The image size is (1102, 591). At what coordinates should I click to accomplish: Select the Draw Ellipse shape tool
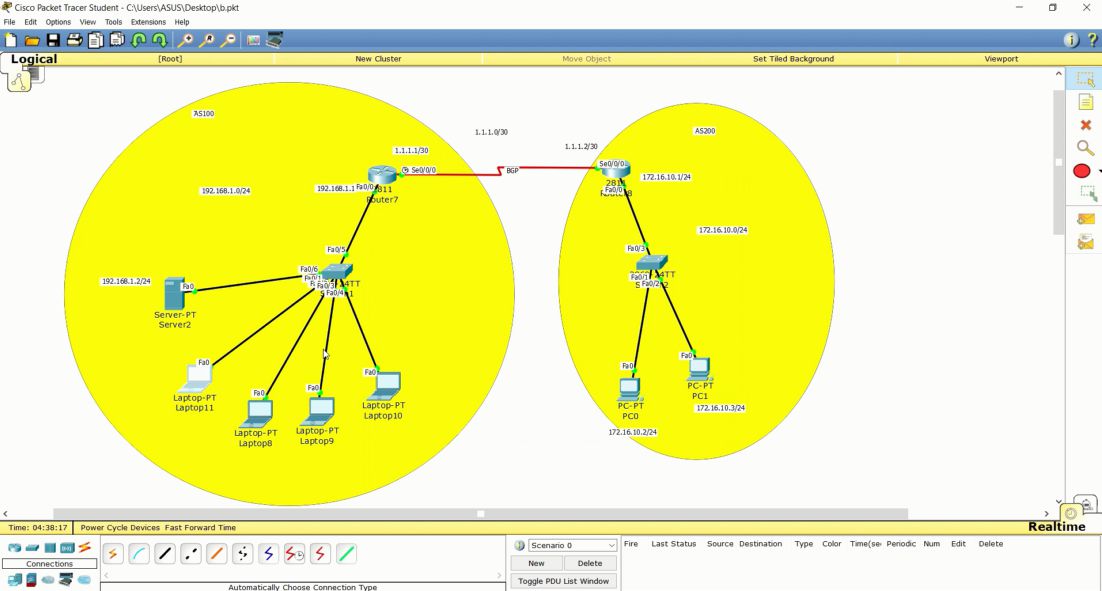[1083, 170]
